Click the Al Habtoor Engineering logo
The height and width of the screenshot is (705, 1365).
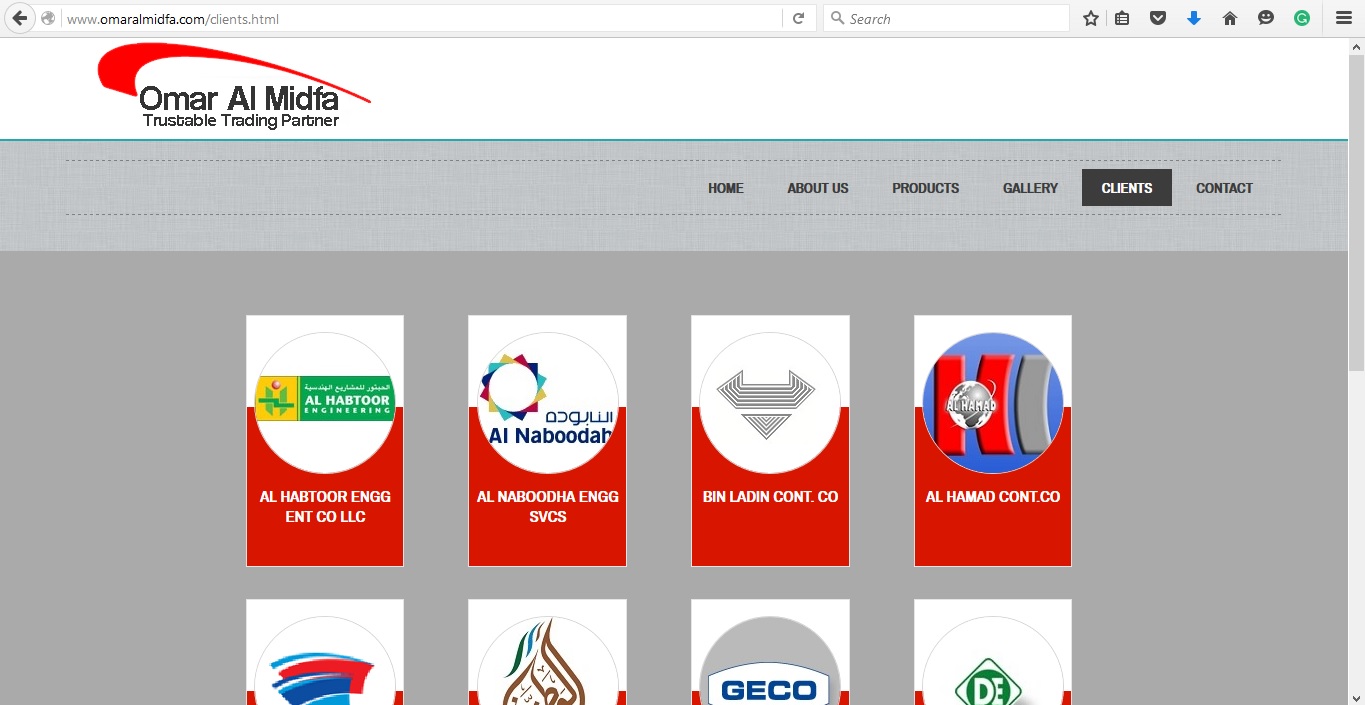325,402
